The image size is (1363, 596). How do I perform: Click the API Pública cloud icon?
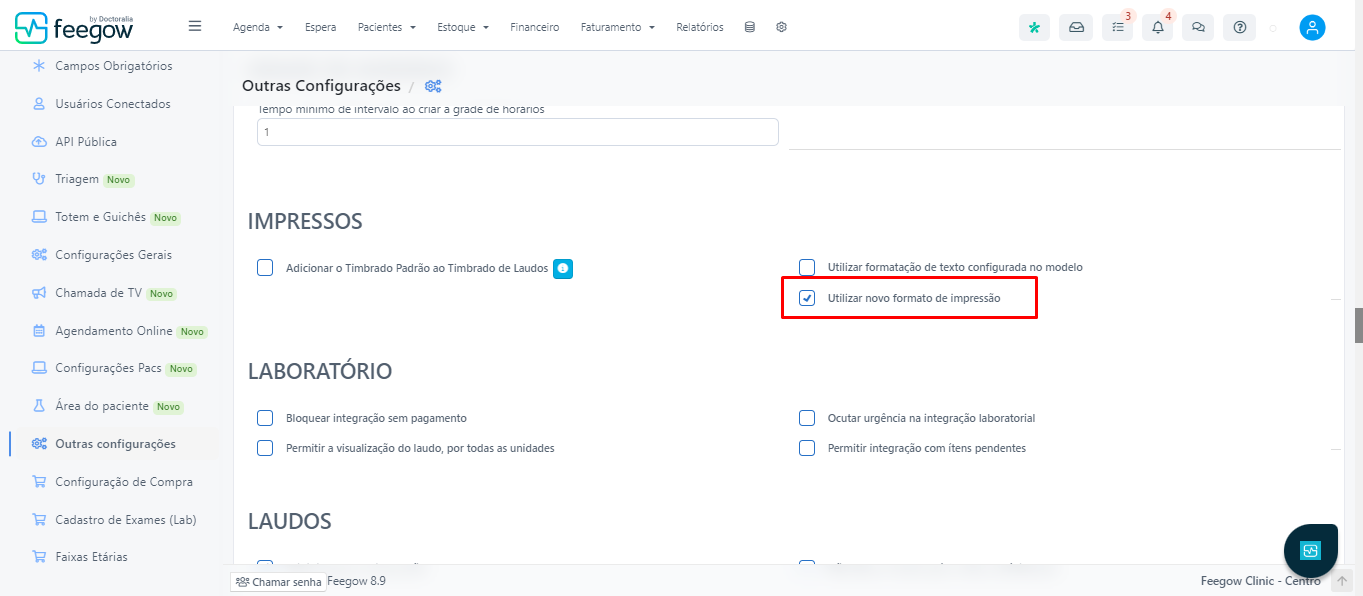tap(39, 142)
